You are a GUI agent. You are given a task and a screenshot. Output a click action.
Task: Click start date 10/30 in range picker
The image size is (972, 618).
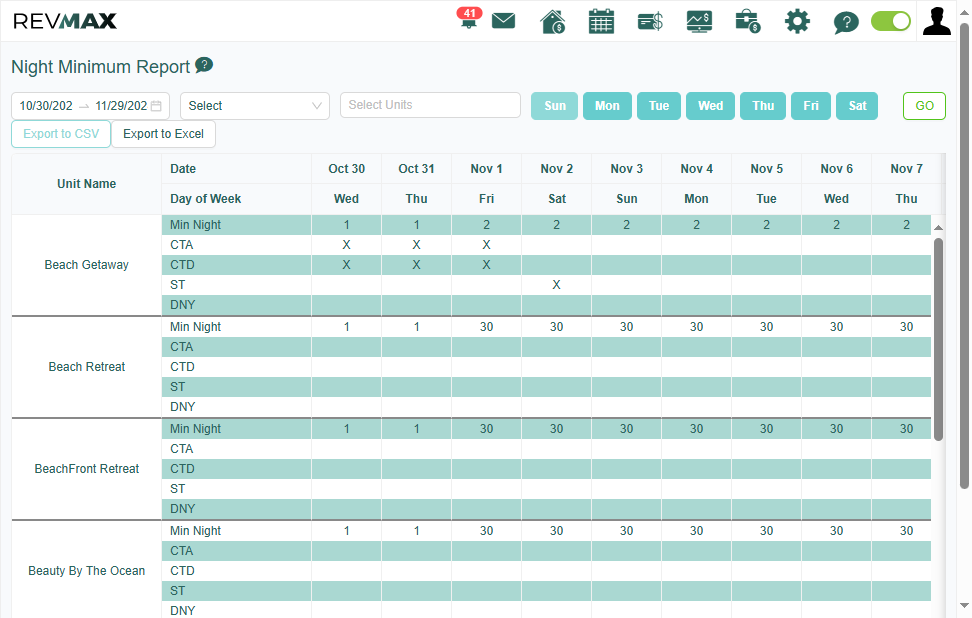pyautogui.click(x=46, y=106)
